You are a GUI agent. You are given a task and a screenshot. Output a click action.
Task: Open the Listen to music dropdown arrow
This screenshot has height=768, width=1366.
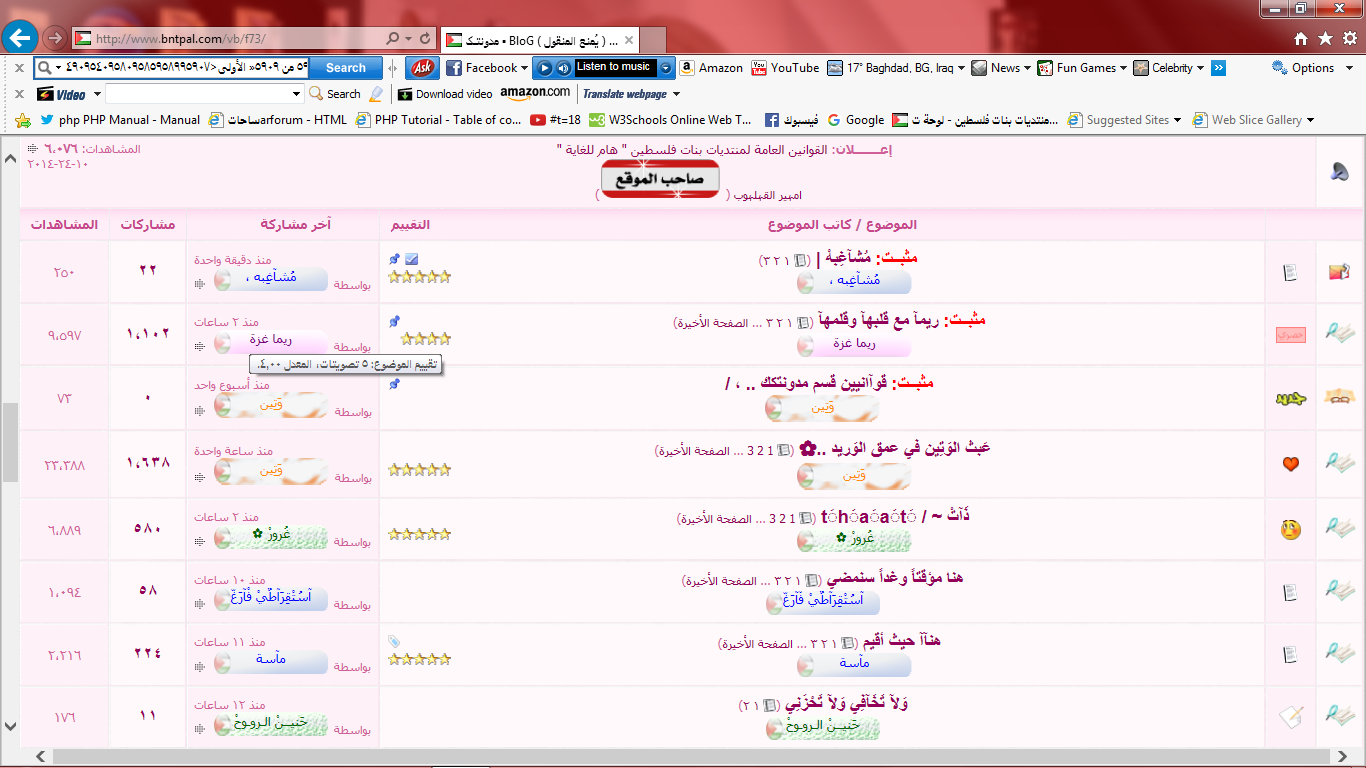pos(667,68)
